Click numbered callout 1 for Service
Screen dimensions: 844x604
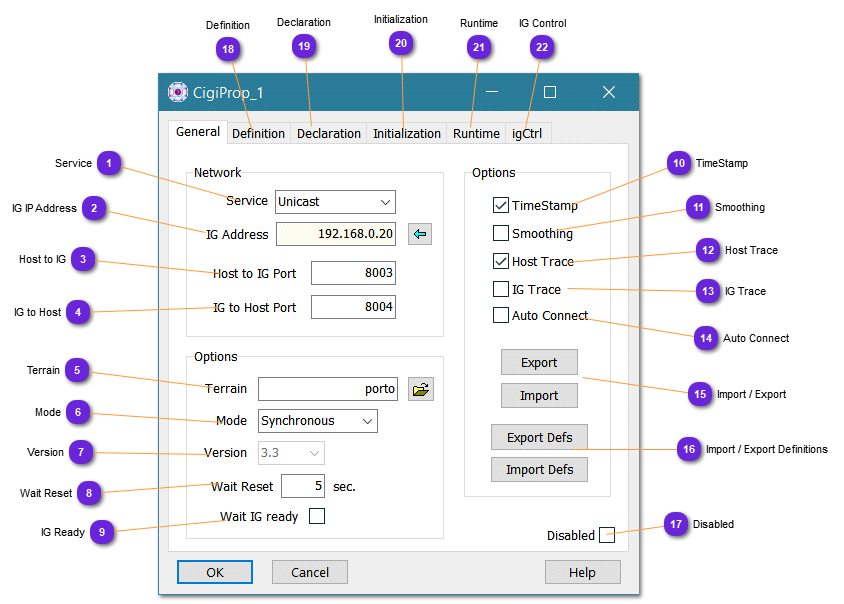point(109,164)
